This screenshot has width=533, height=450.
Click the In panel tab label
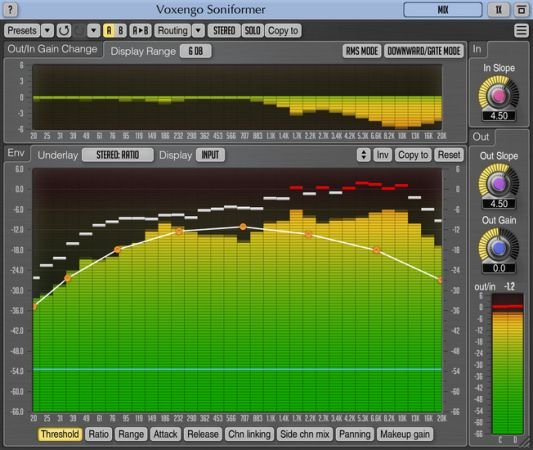point(477,50)
